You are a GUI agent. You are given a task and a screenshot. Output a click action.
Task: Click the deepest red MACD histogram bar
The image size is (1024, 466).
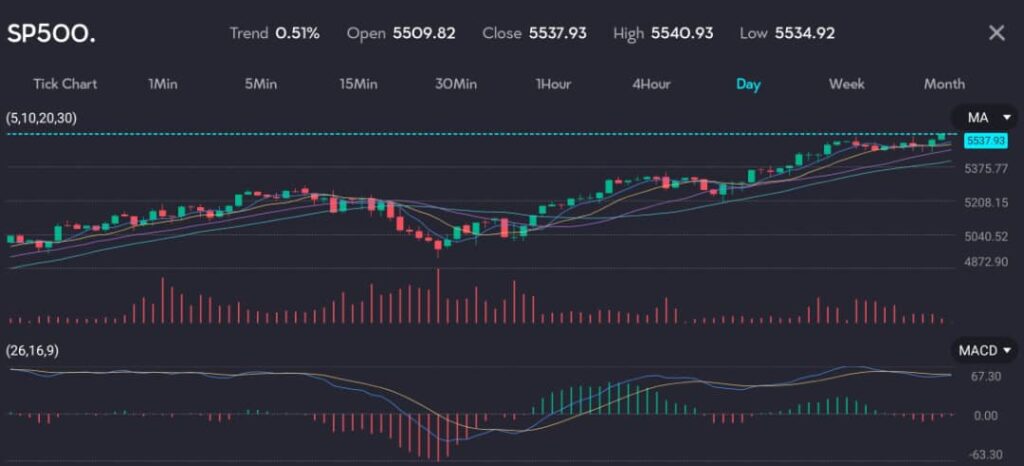[438, 436]
